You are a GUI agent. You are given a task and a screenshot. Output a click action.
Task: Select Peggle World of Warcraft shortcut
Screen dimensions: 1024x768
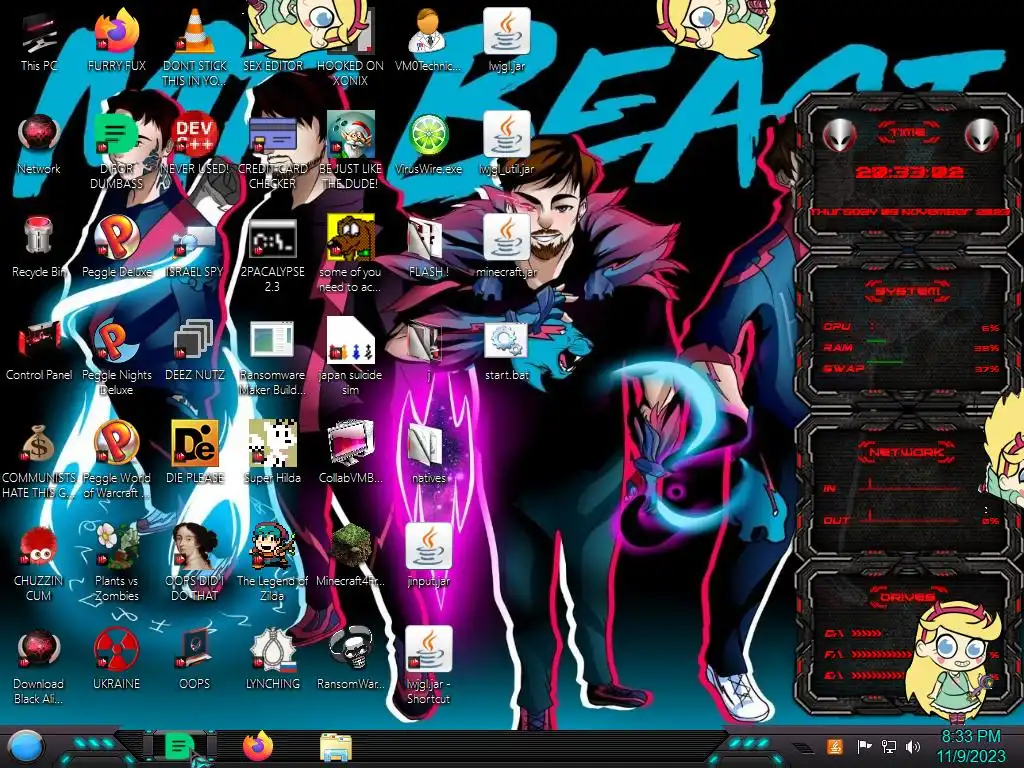[x=117, y=444]
